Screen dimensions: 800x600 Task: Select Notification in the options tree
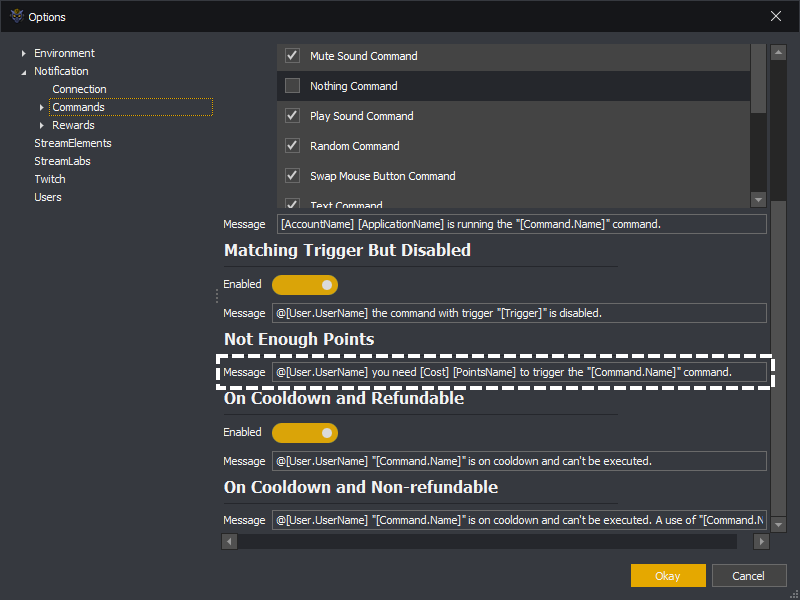click(61, 71)
